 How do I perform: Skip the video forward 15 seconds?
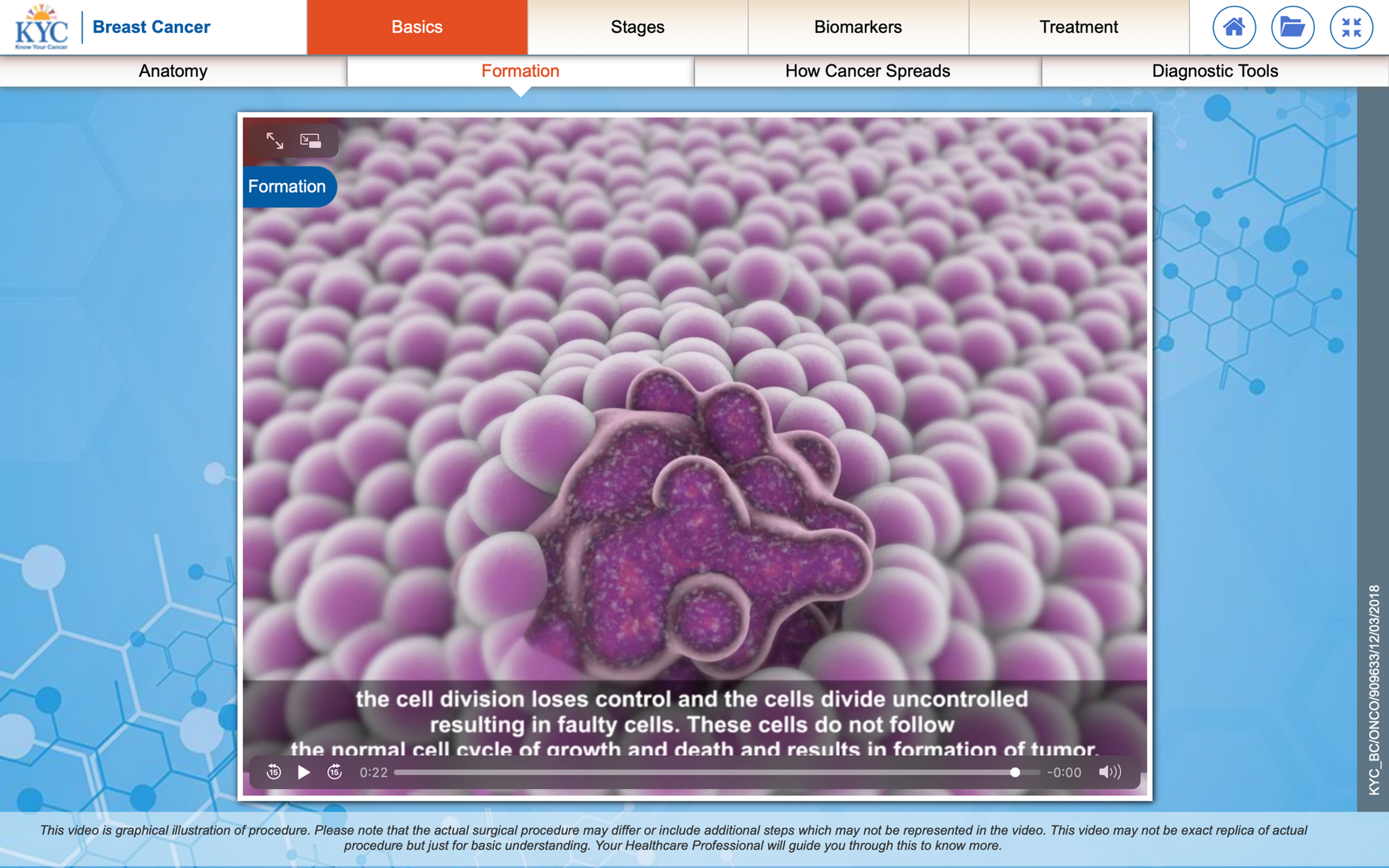(334, 771)
